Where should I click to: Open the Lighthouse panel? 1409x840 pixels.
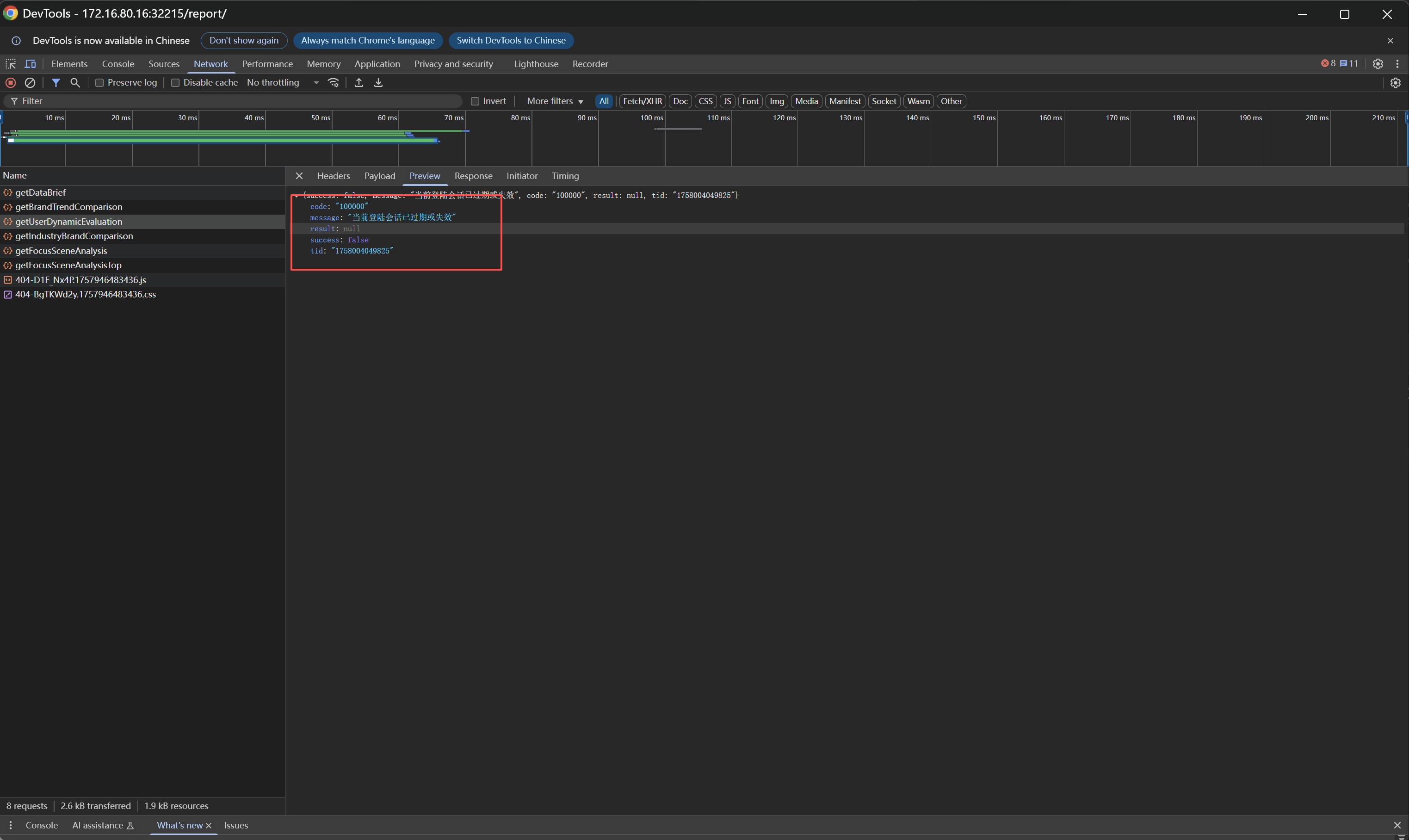[x=536, y=64]
